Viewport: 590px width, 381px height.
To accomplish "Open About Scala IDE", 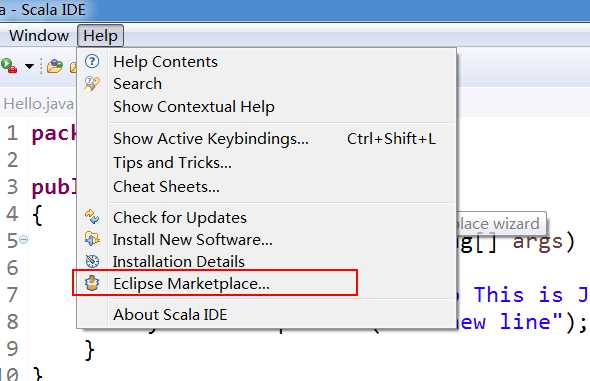I will [267, 314].
